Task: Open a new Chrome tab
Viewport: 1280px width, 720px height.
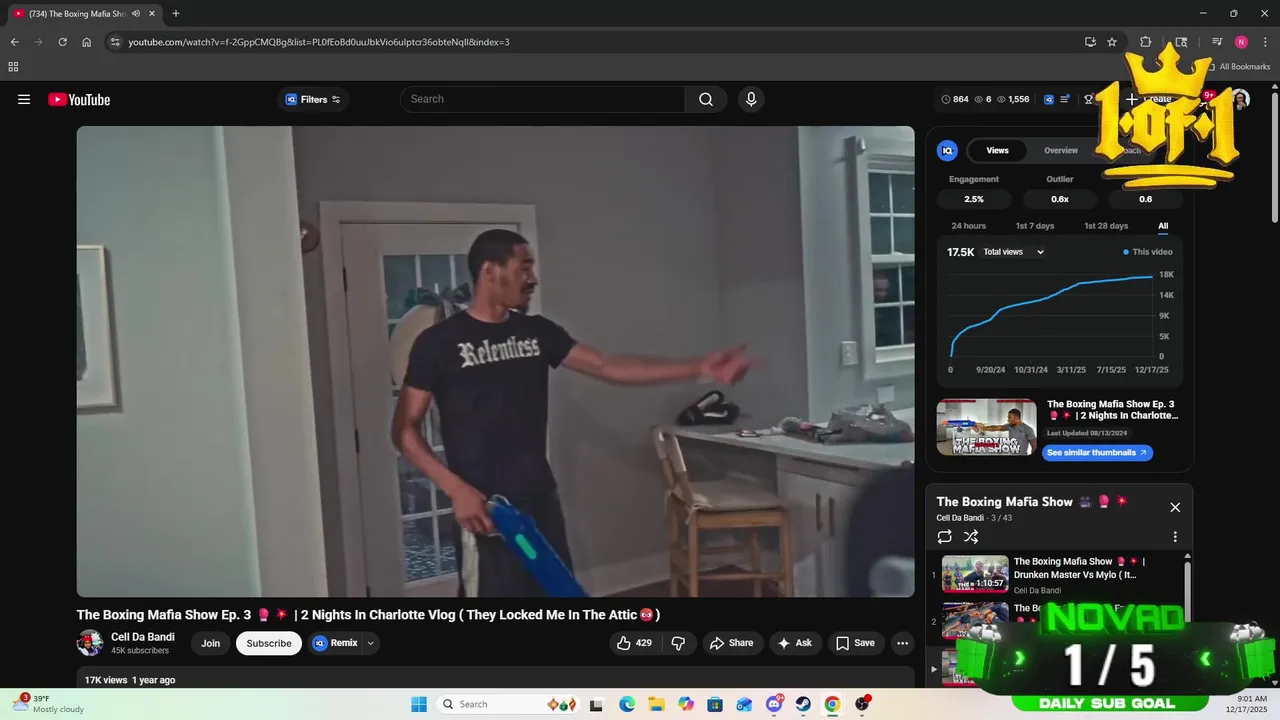Action: pyautogui.click(x=176, y=14)
